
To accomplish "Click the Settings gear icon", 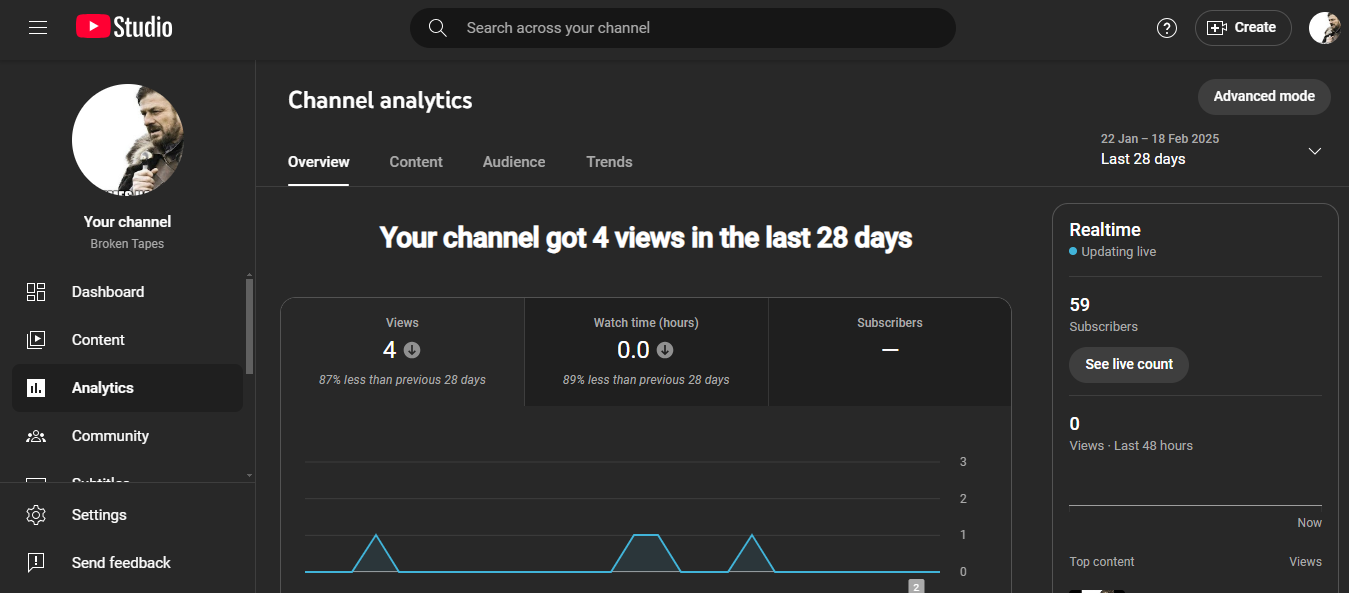I will [36, 515].
